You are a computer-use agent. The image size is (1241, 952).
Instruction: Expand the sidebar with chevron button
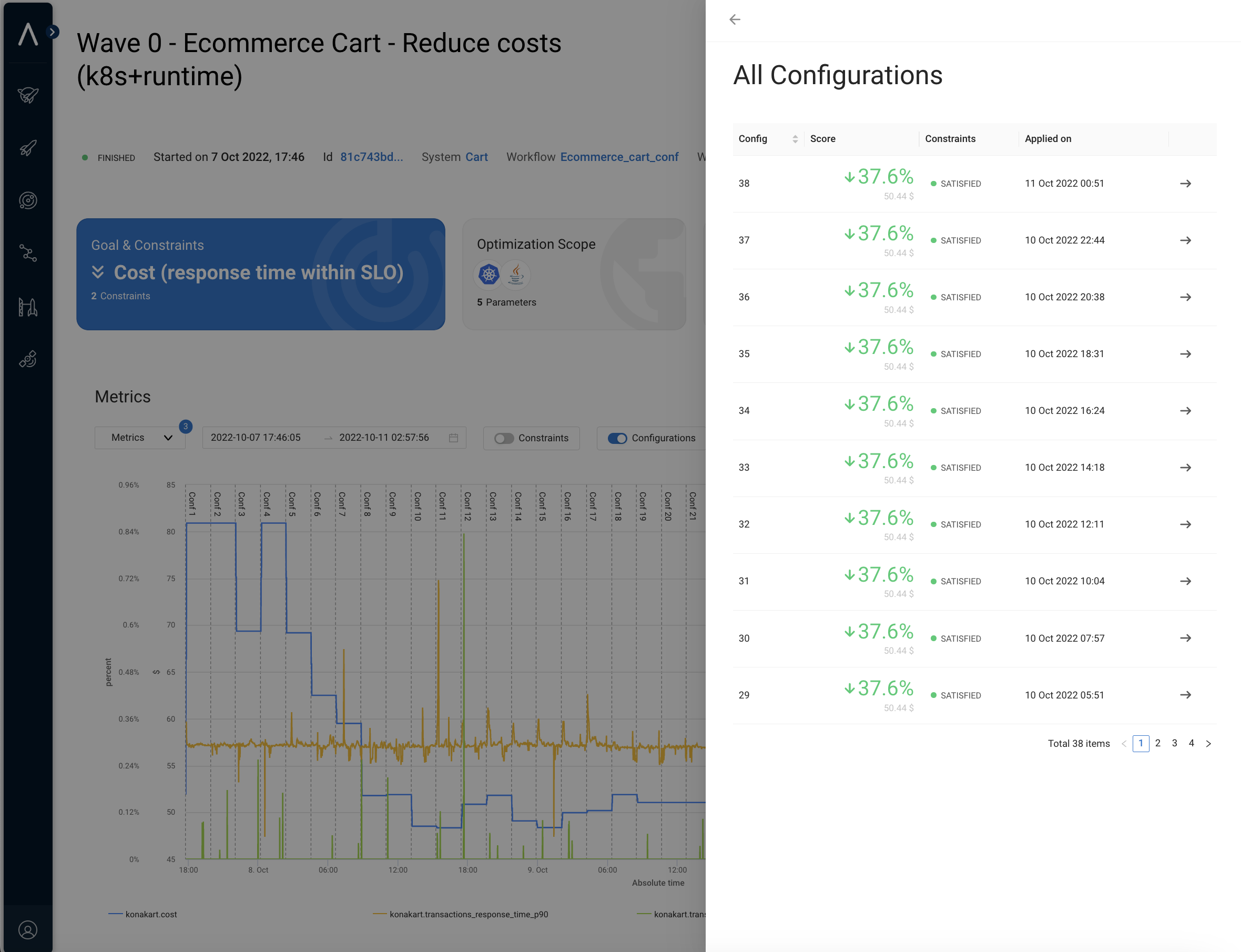tap(52, 32)
